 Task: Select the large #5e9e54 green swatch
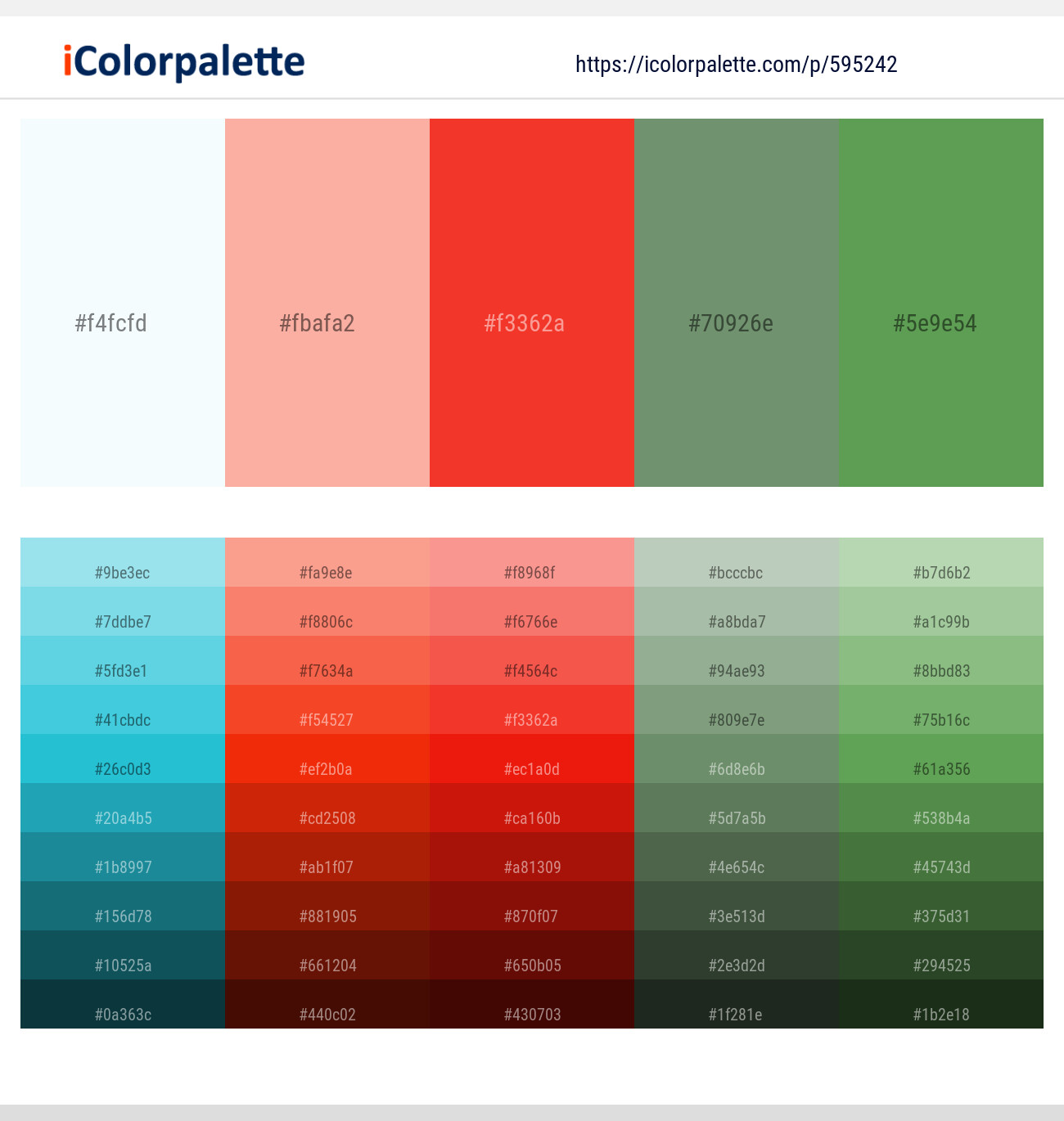click(941, 303)
